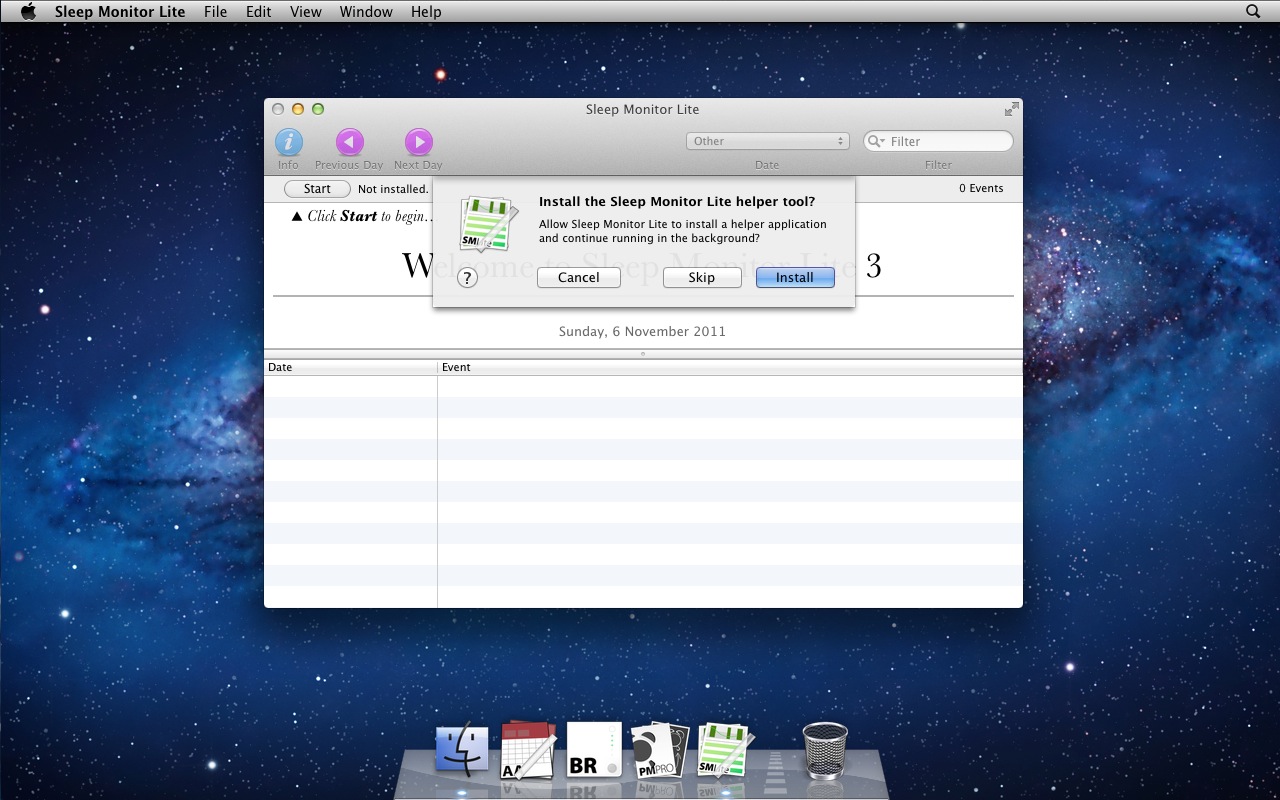
Task: Toggle full screen mode arrows
Action: point(1012,109)
